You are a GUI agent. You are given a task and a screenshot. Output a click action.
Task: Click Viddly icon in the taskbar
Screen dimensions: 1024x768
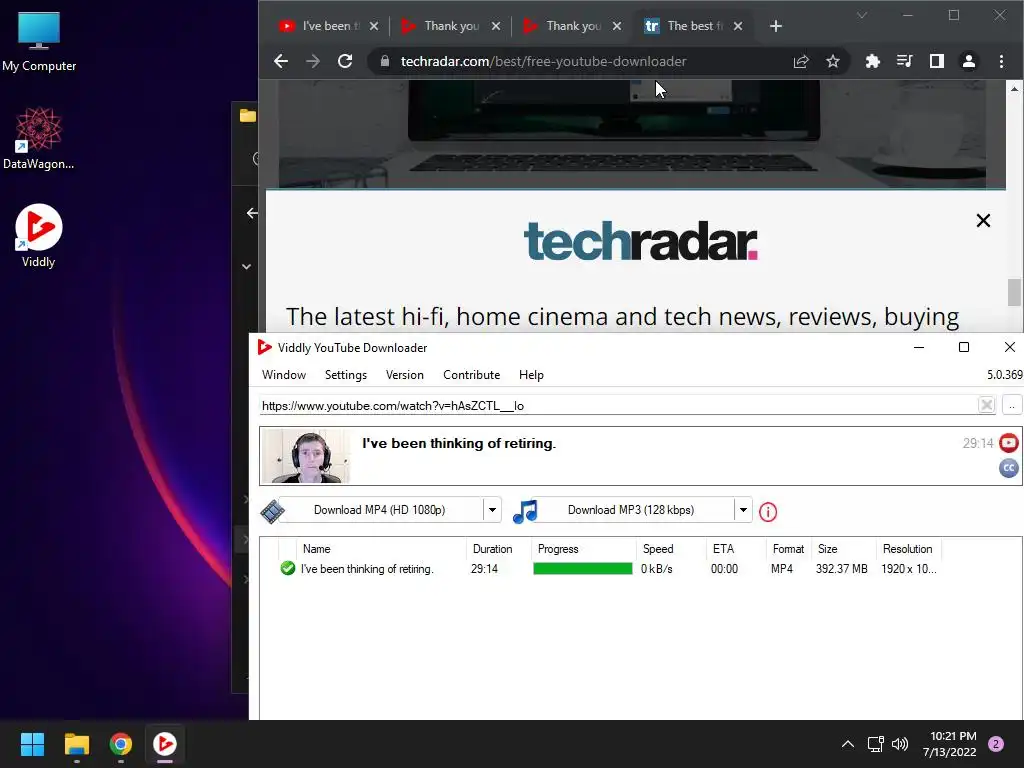point(165,744)
